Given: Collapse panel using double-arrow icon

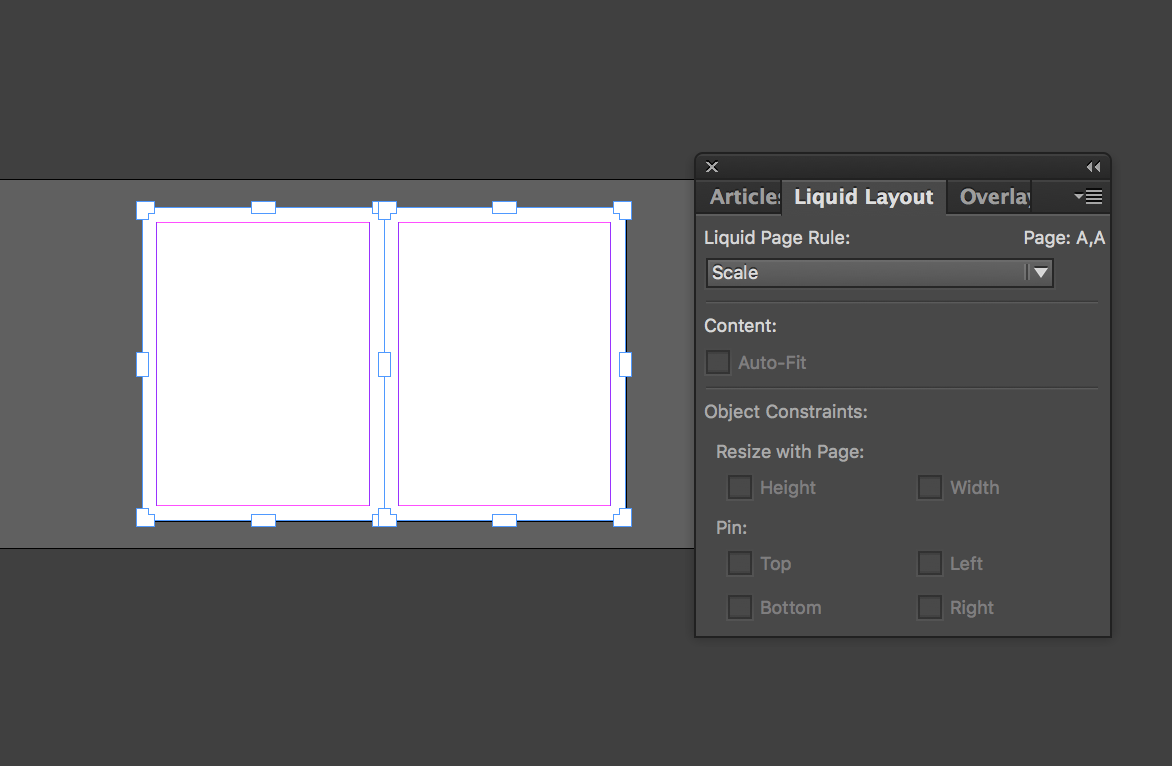Looking at the screenshot, I should point(1093,167).
